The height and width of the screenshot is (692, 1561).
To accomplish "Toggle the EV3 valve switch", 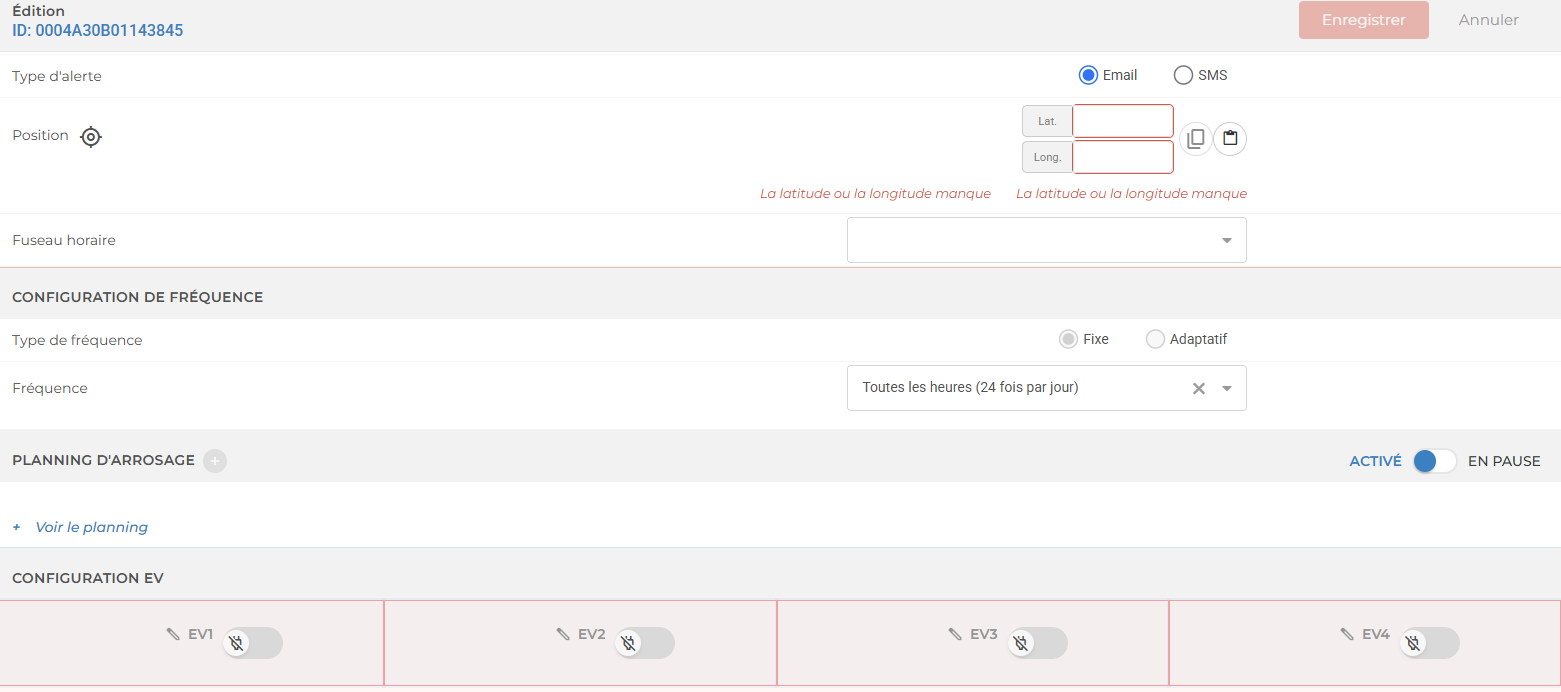I will [x=1037, y=643].
